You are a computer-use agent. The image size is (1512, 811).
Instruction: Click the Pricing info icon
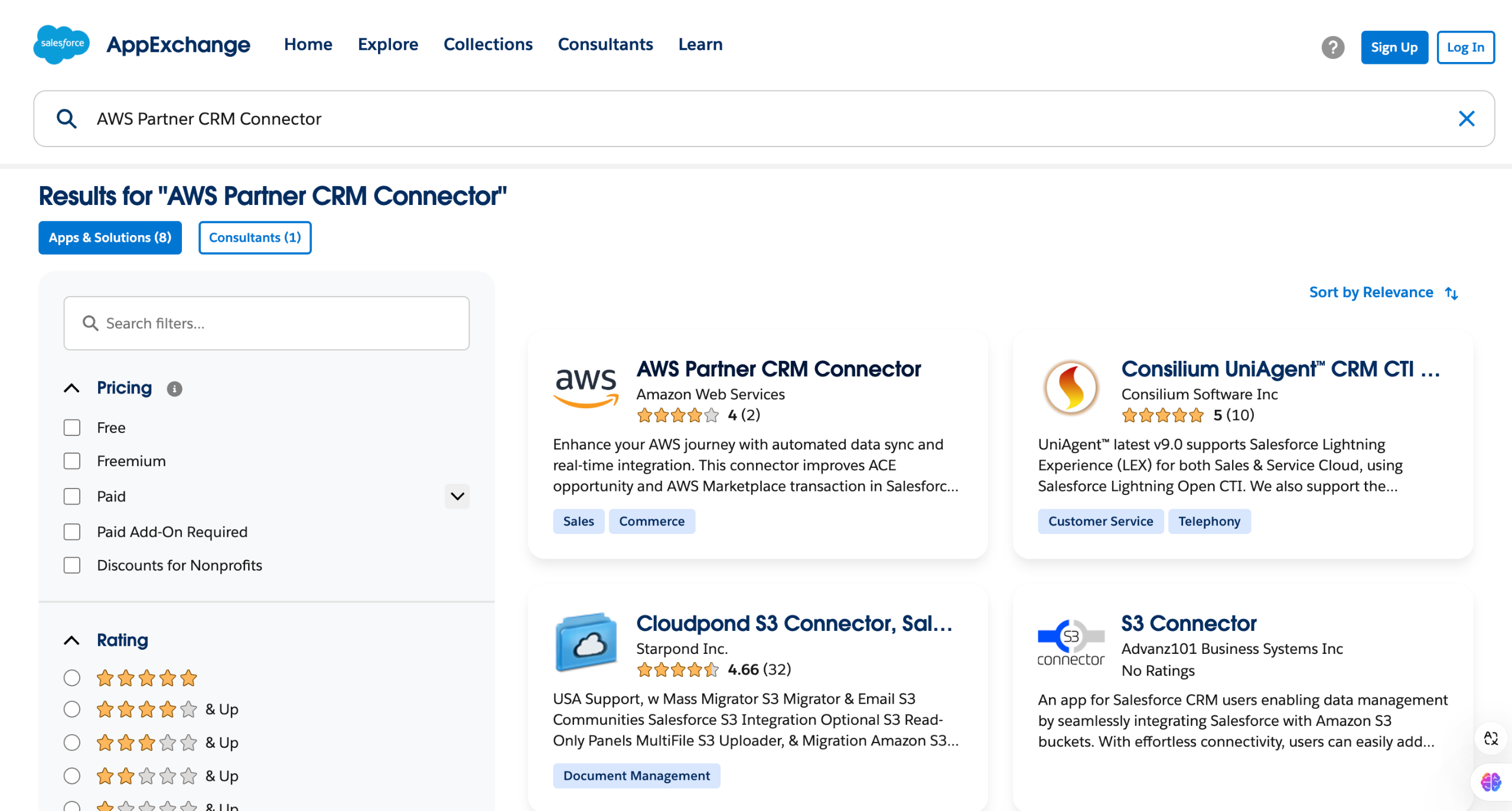point(174,389)
